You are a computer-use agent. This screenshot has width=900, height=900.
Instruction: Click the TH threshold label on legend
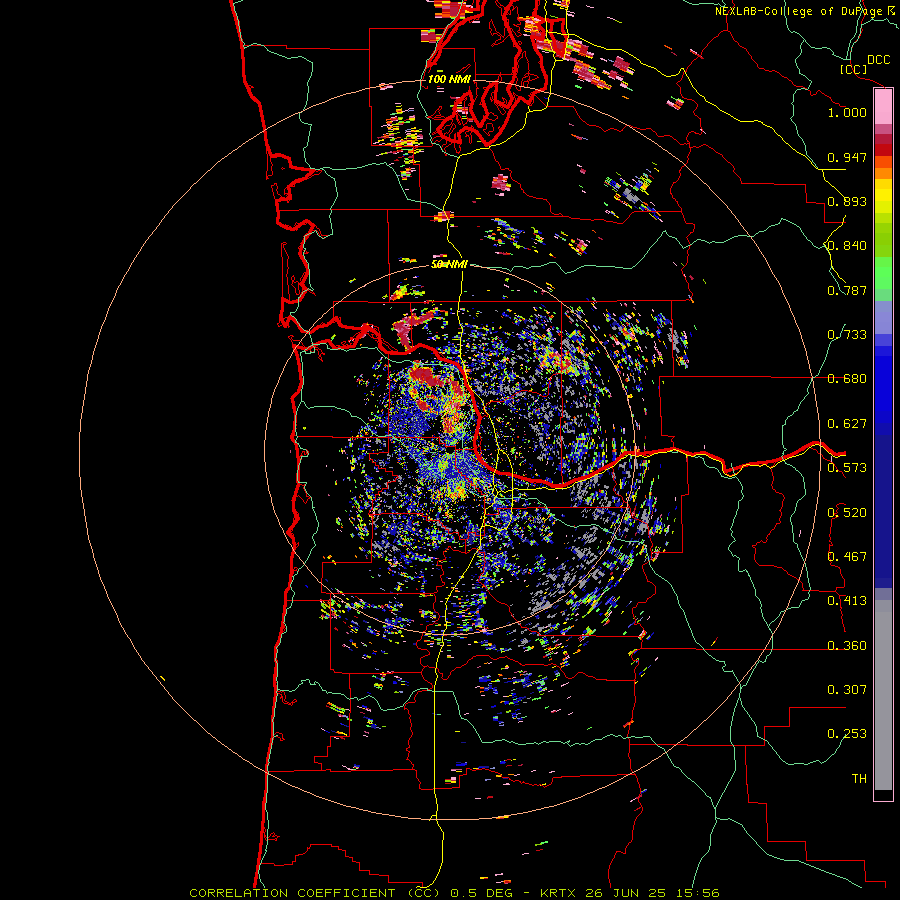[x=859, y=779]
